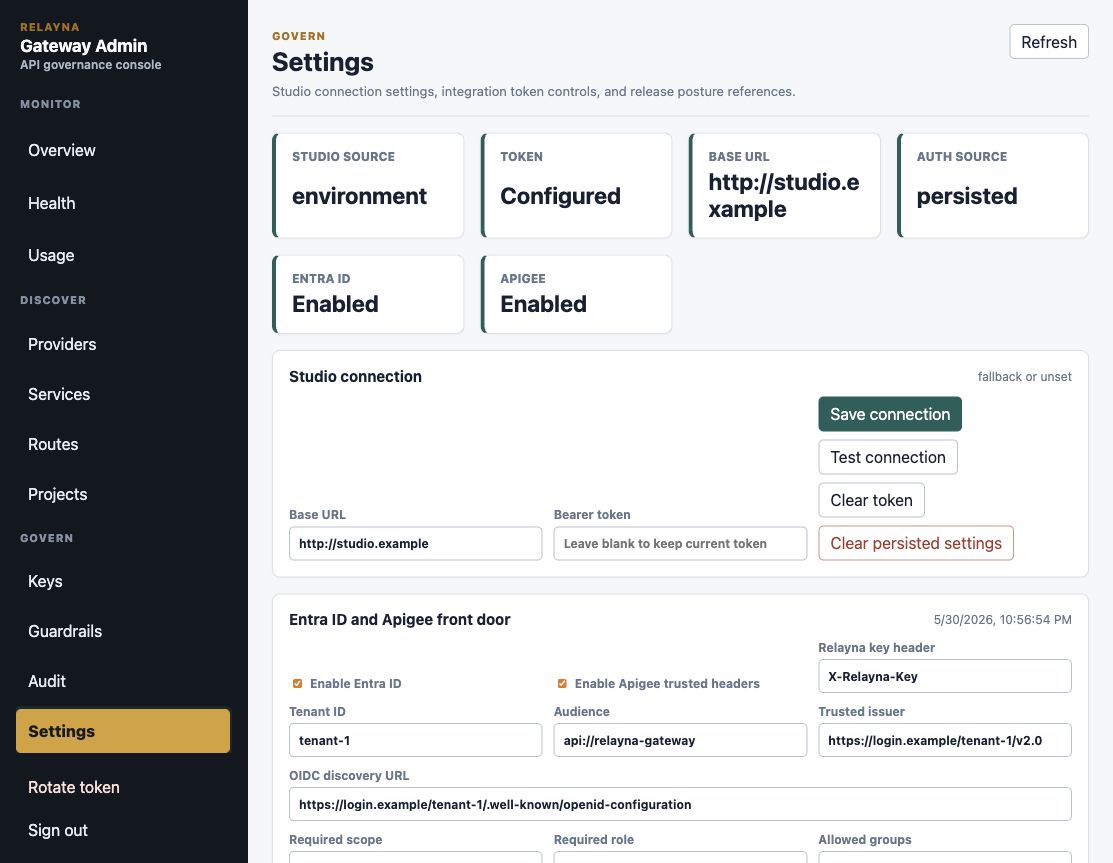Edit the Relayna key header field
Viewport: 1113px width, 863px height.
(945, 676)
